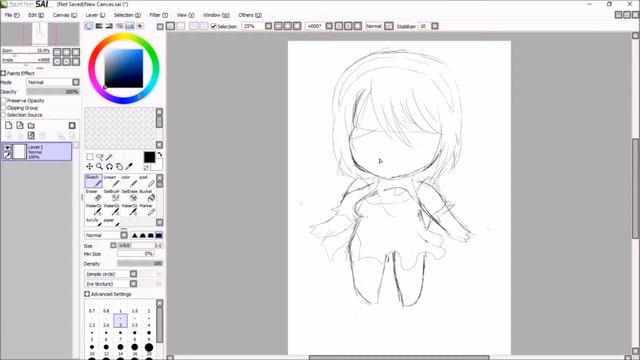Enable Clipping Group checkbox
Screen dimensions: 640x360
pyautogui.click(x=3, y=108)
